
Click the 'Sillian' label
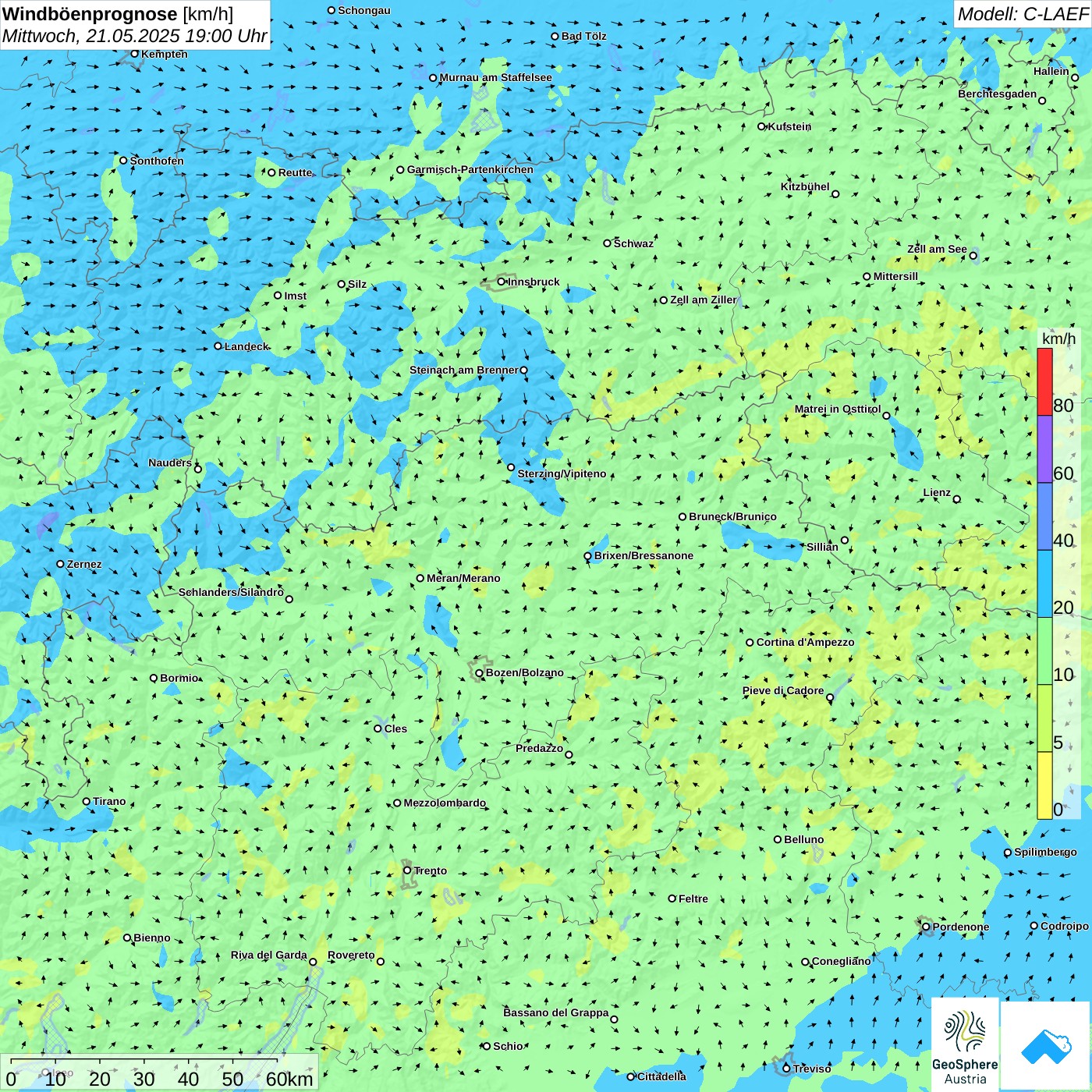822,547
